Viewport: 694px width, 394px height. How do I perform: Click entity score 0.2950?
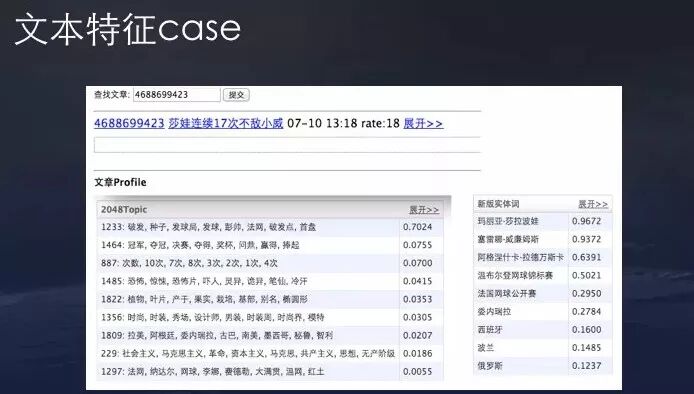click(586, 294)
